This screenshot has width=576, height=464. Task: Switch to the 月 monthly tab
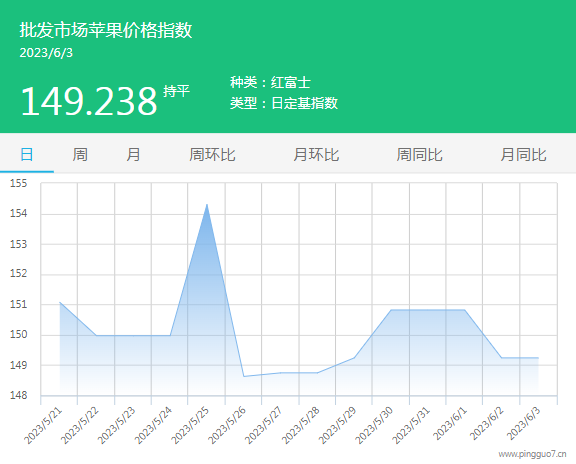(x=133, y=155)
